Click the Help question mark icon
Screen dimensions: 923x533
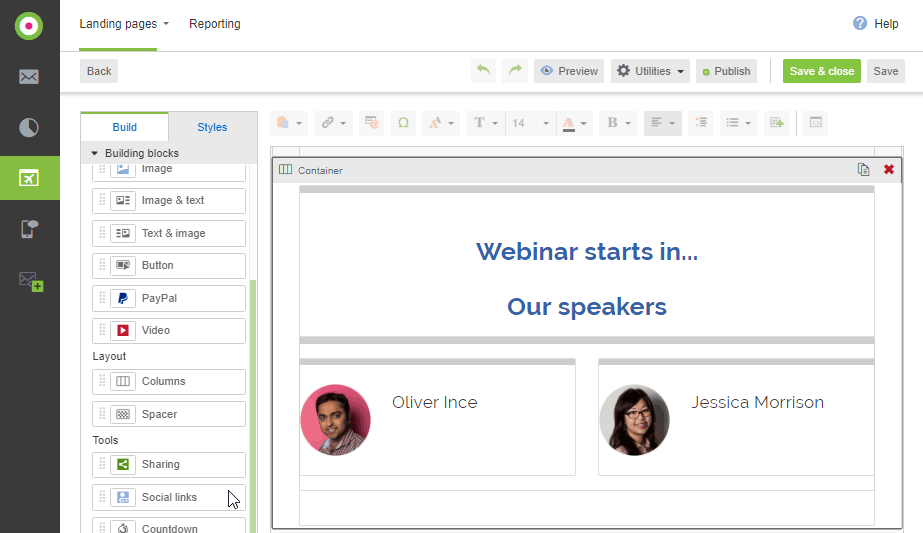860,23
